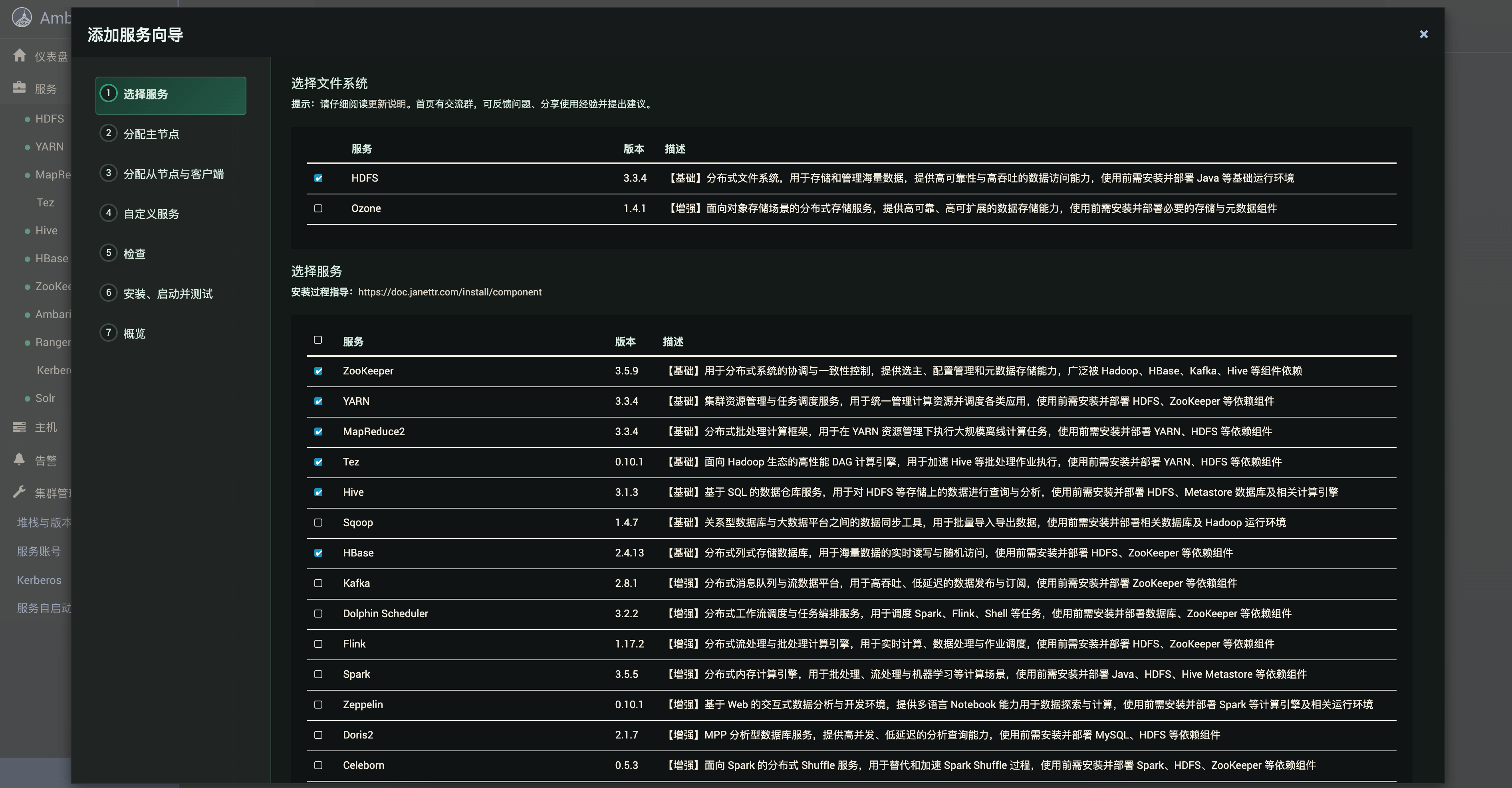
Task: Enable the Kafka service checkbox
Action: click(x=318, y=583)
